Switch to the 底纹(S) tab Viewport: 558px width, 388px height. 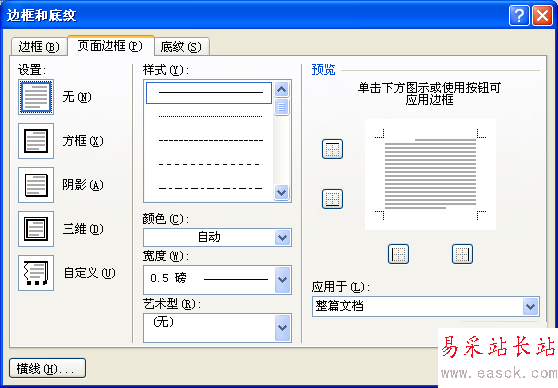coord(181,47)
